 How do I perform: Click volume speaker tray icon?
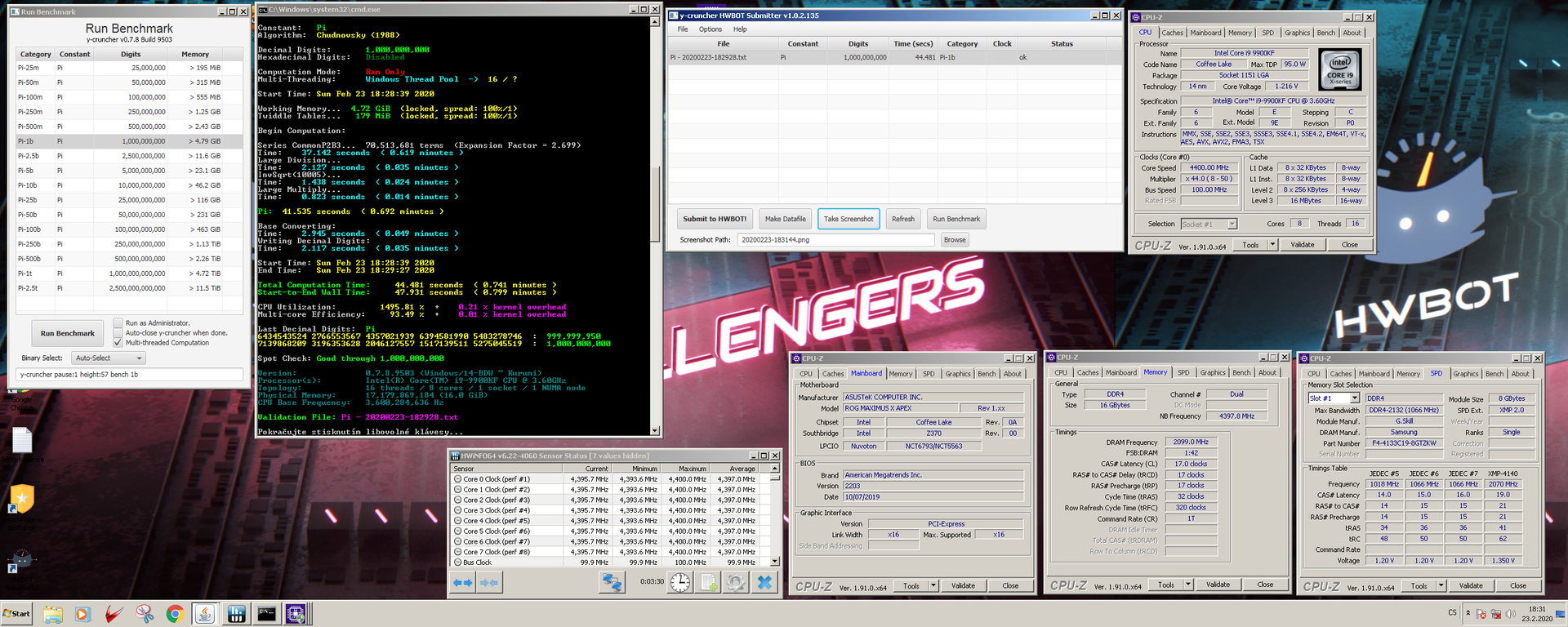click(1511, 613)
